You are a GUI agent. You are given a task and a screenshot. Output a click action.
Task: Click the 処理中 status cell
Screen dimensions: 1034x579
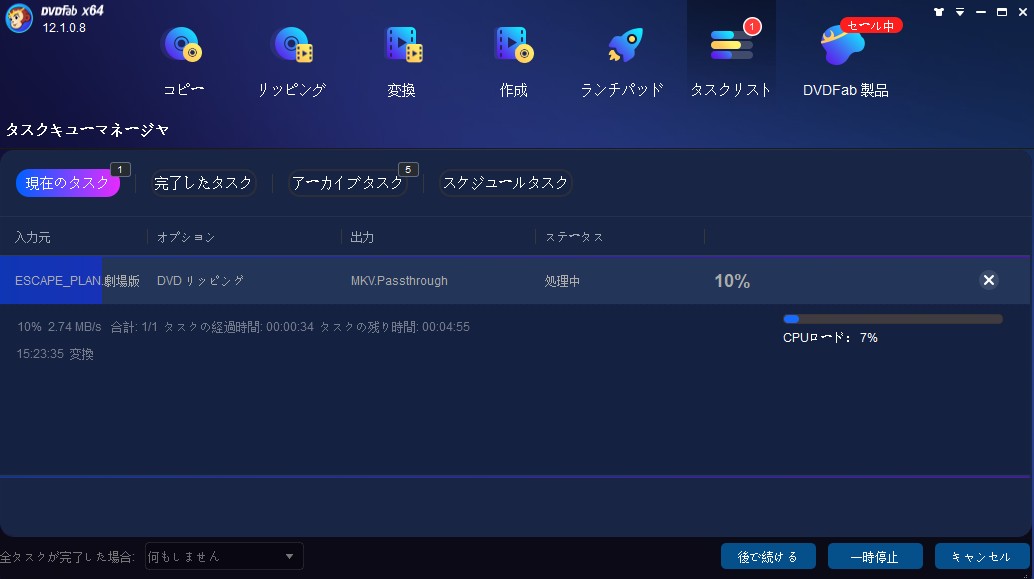pos(563,281)
